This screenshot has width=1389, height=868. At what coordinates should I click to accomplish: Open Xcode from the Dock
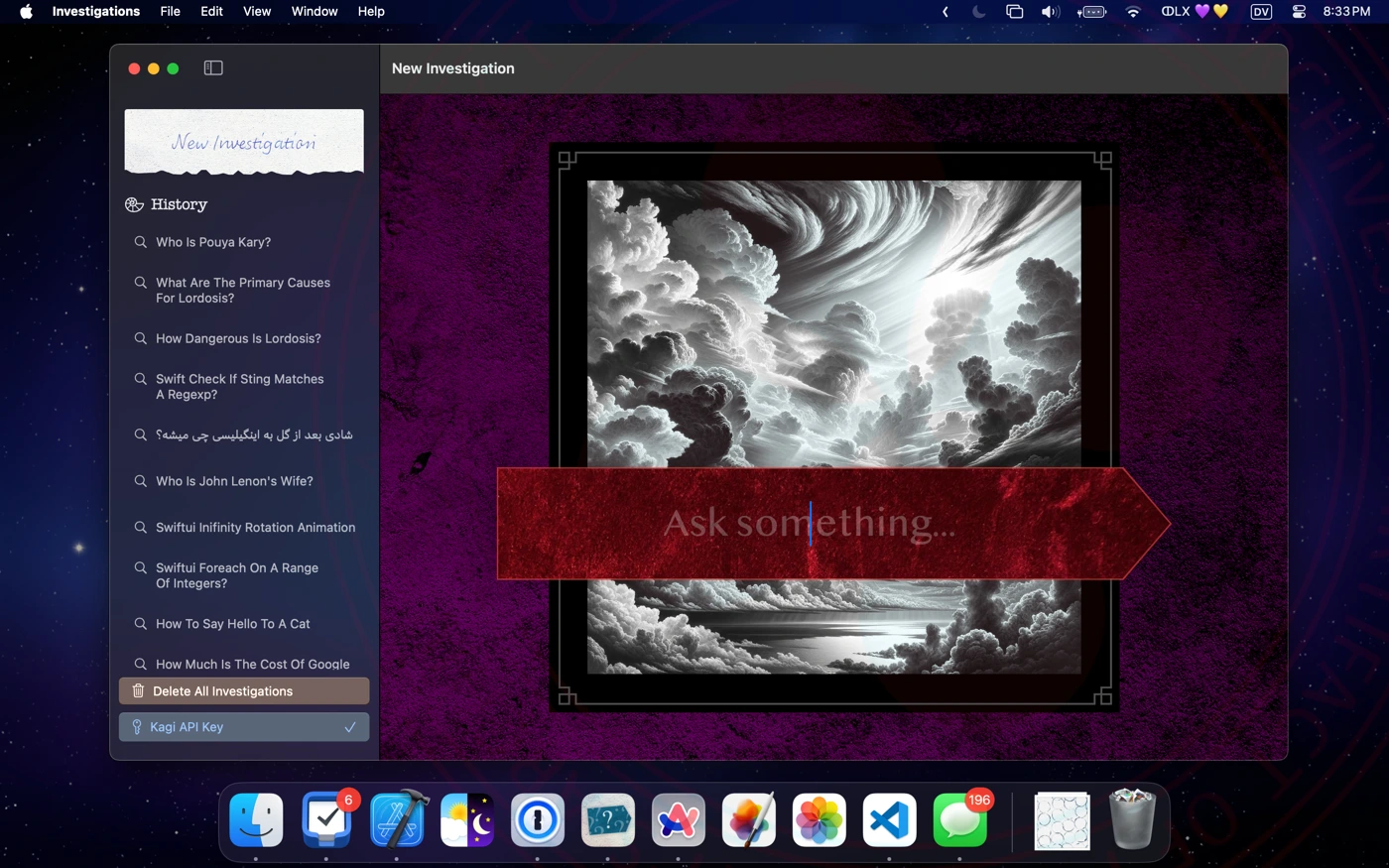(398, 819)
